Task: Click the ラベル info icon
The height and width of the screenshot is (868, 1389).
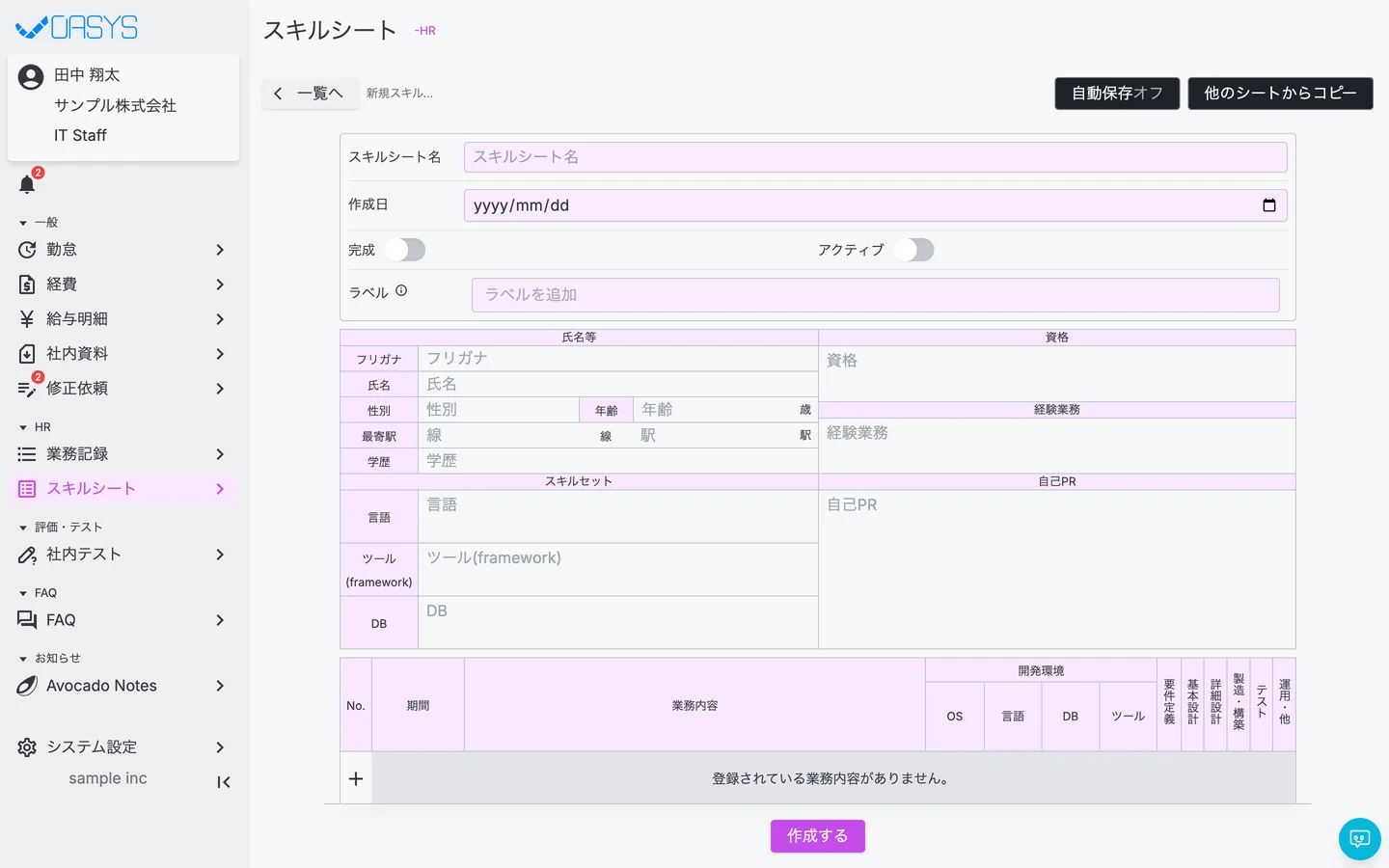Action: pos(401,290)
